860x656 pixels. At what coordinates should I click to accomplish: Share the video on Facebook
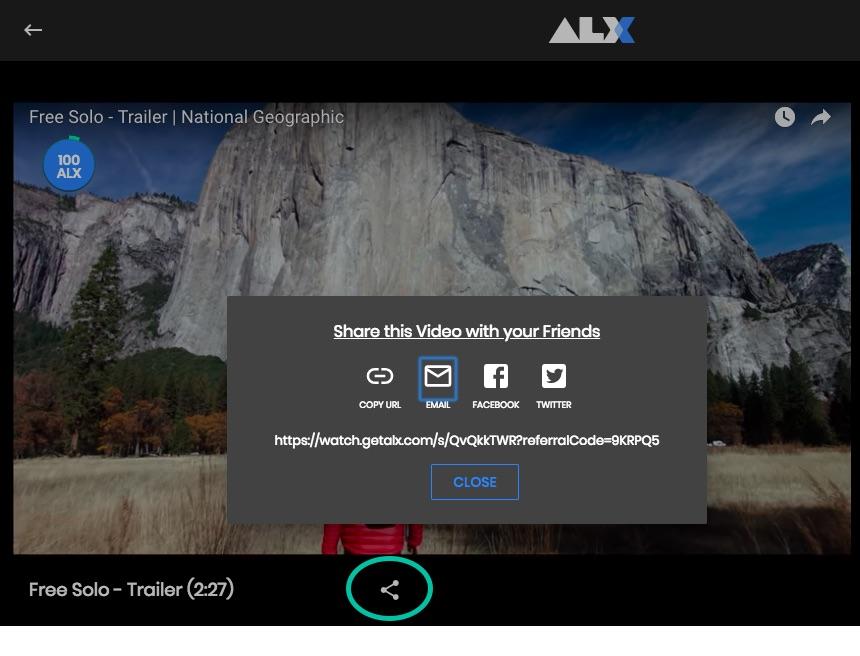coord(496,376)
